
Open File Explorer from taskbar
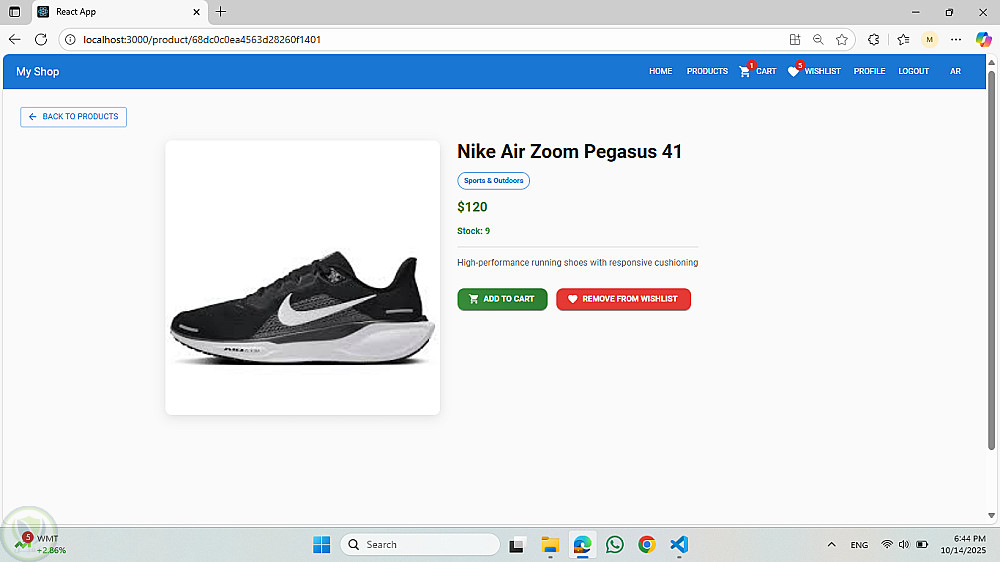(550, 545)
